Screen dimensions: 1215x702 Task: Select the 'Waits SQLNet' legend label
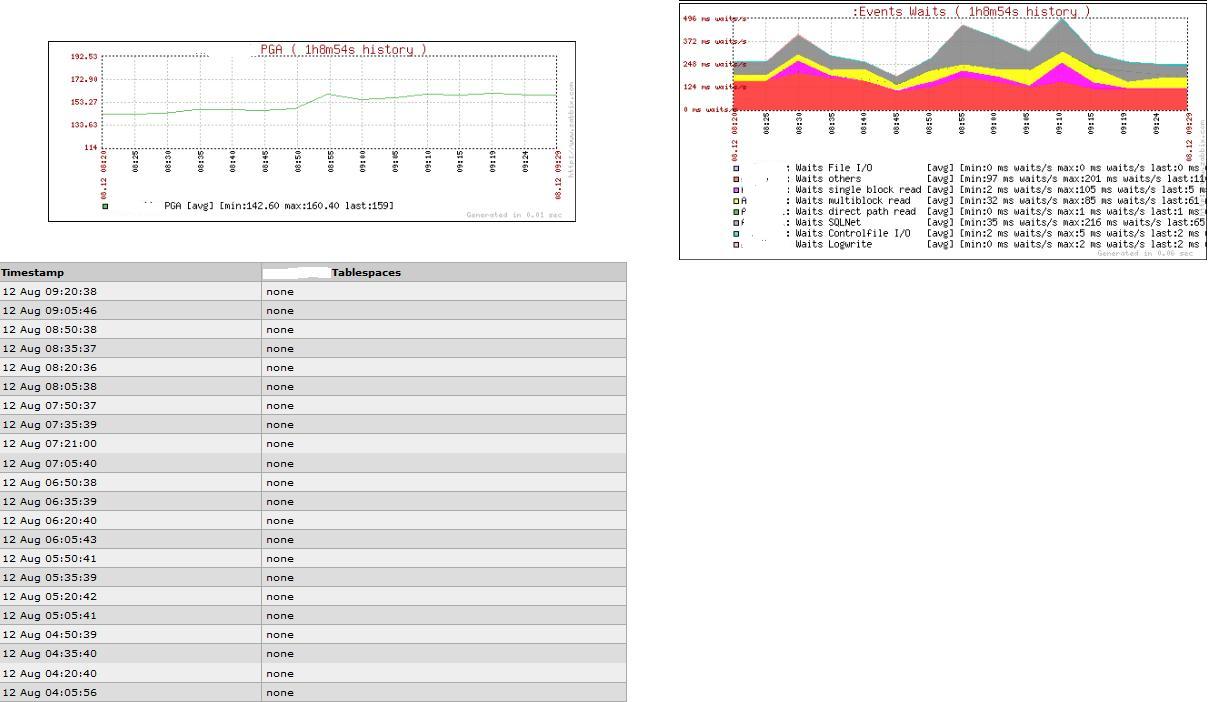828,223
